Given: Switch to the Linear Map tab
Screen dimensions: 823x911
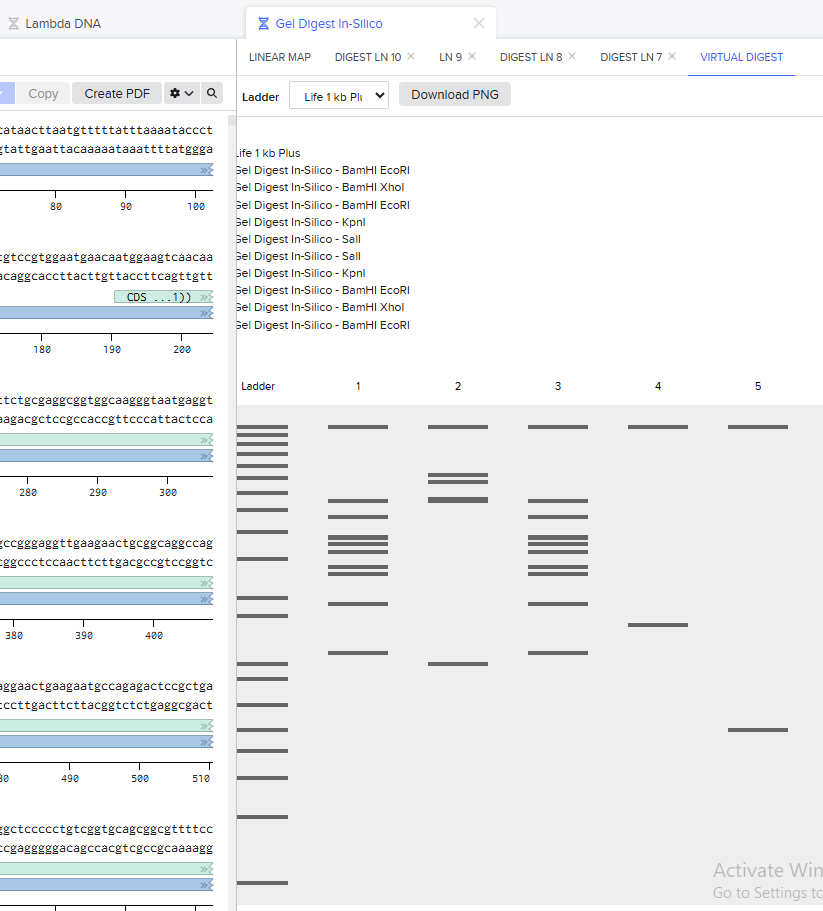Looking at the screenshot, I should (x=279, y=57).
